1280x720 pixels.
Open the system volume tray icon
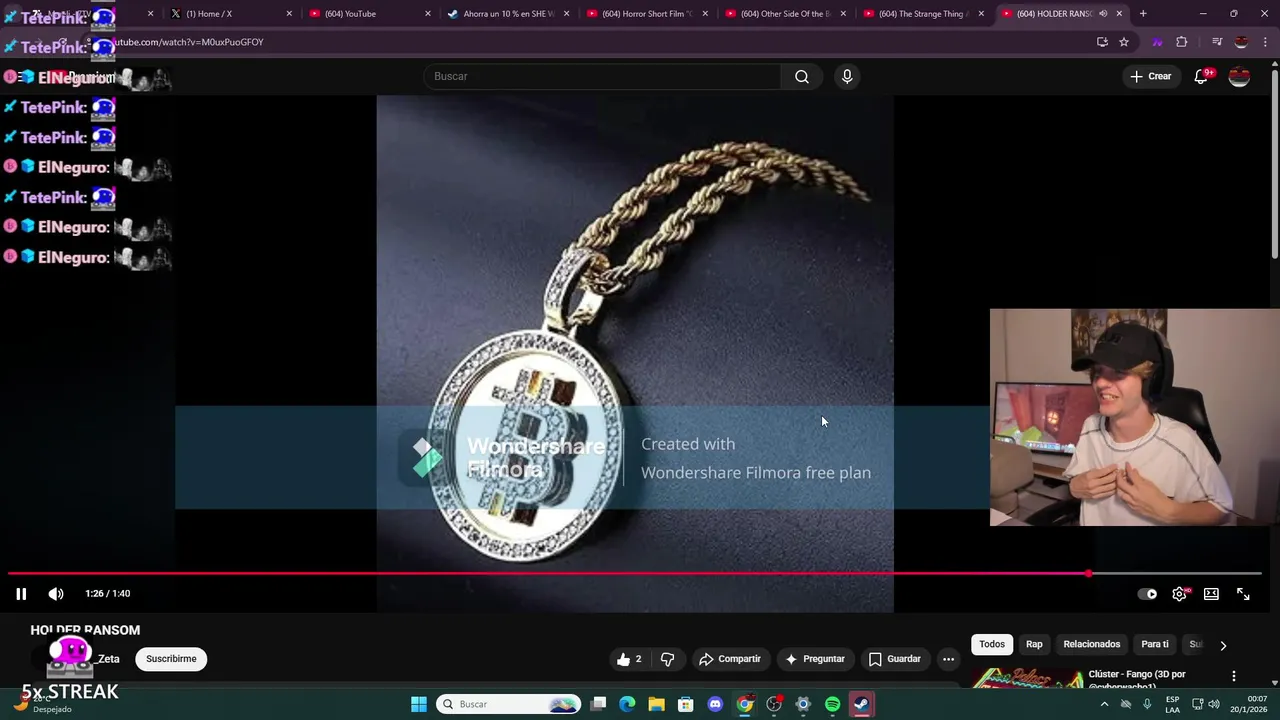pyautogui.click(x=1214, y=704)
